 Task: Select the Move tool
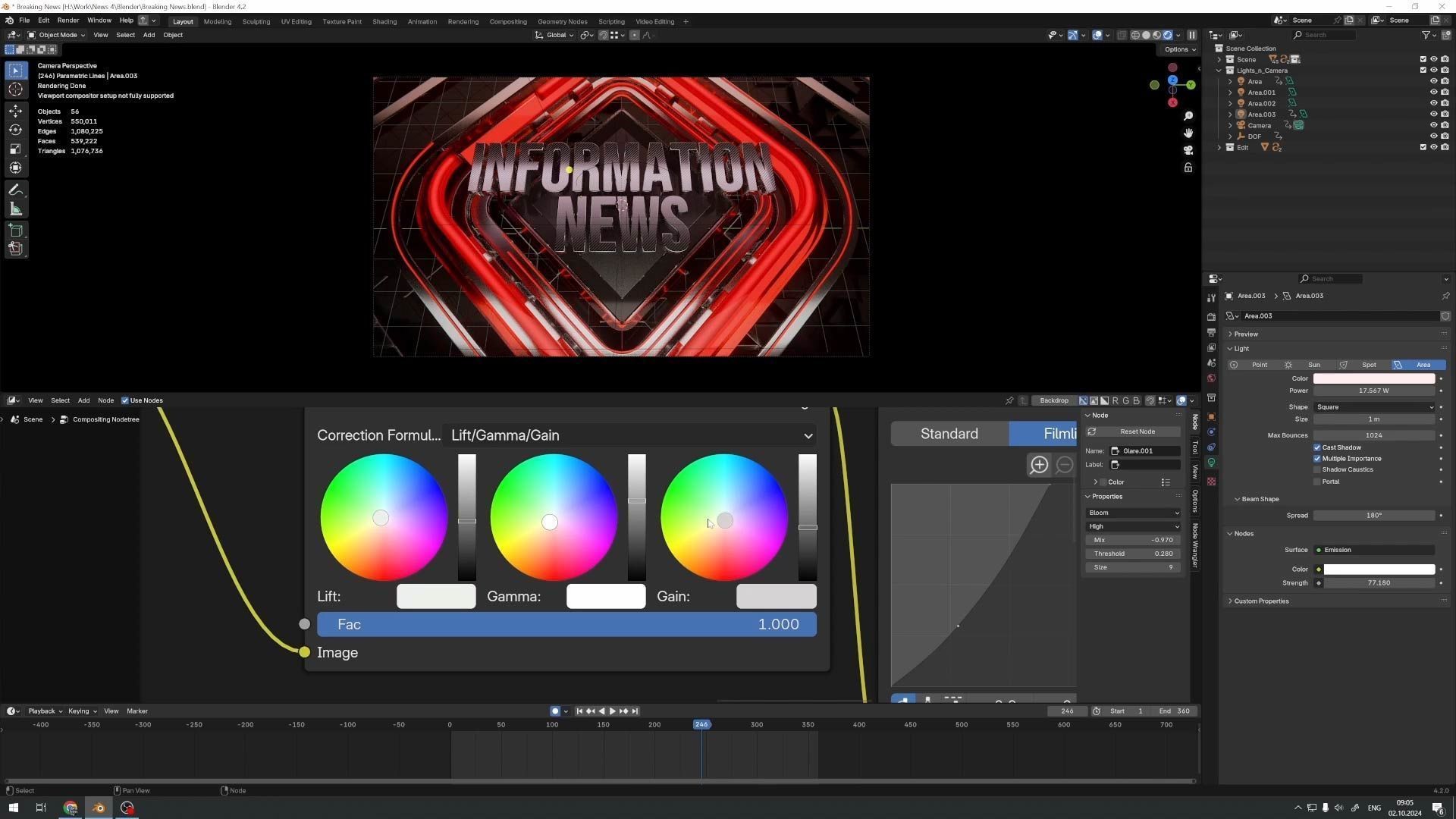pos(15,111)
